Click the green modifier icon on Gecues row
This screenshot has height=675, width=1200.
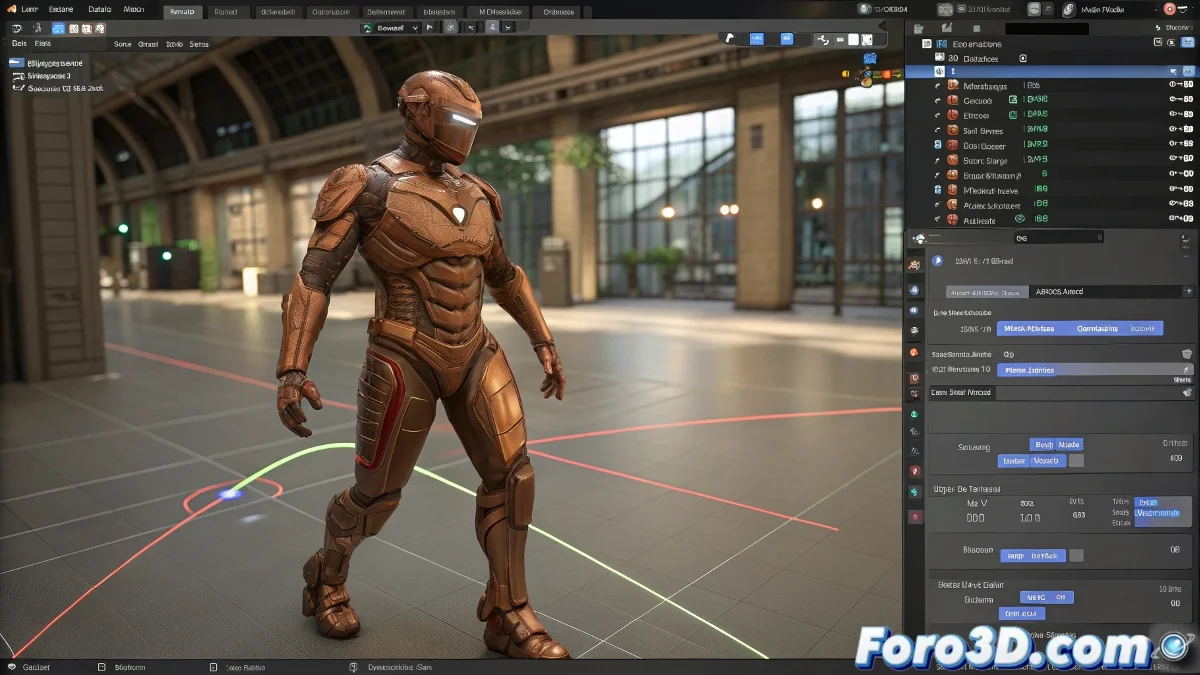point(1013,101)
